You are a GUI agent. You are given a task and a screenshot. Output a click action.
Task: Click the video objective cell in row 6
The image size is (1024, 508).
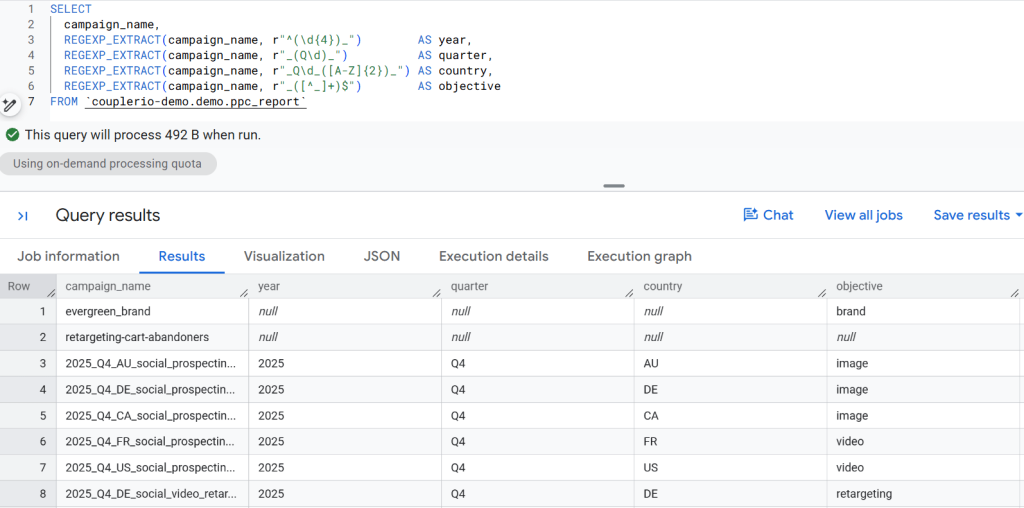[923, 442]
